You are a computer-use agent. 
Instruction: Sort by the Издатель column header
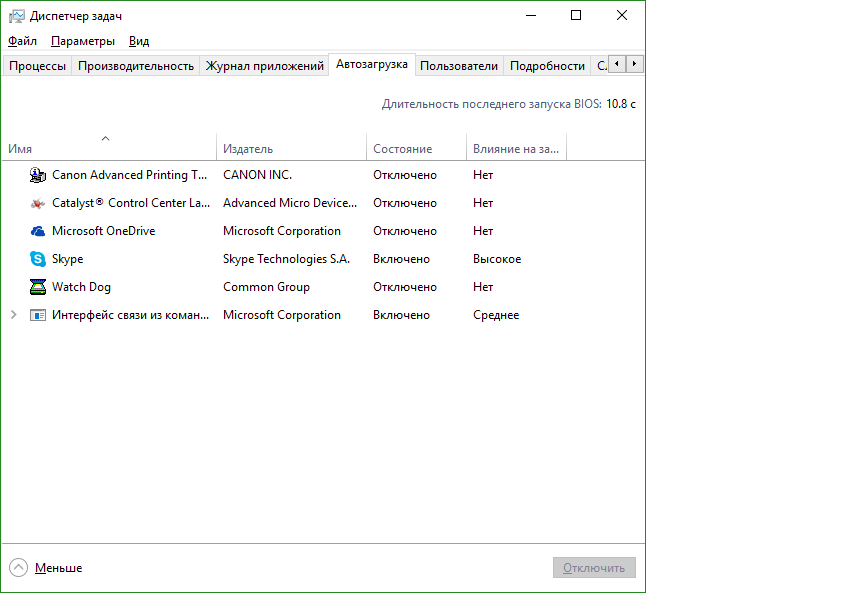(291, 149)
